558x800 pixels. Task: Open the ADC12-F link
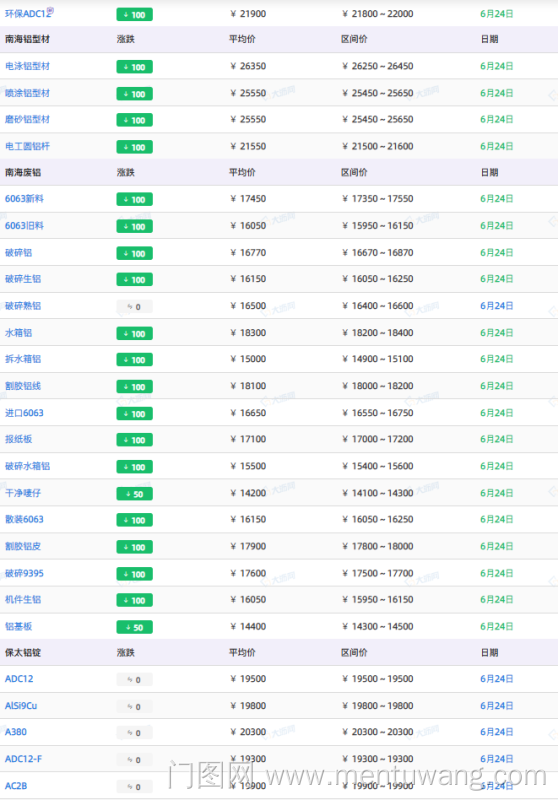23,759
